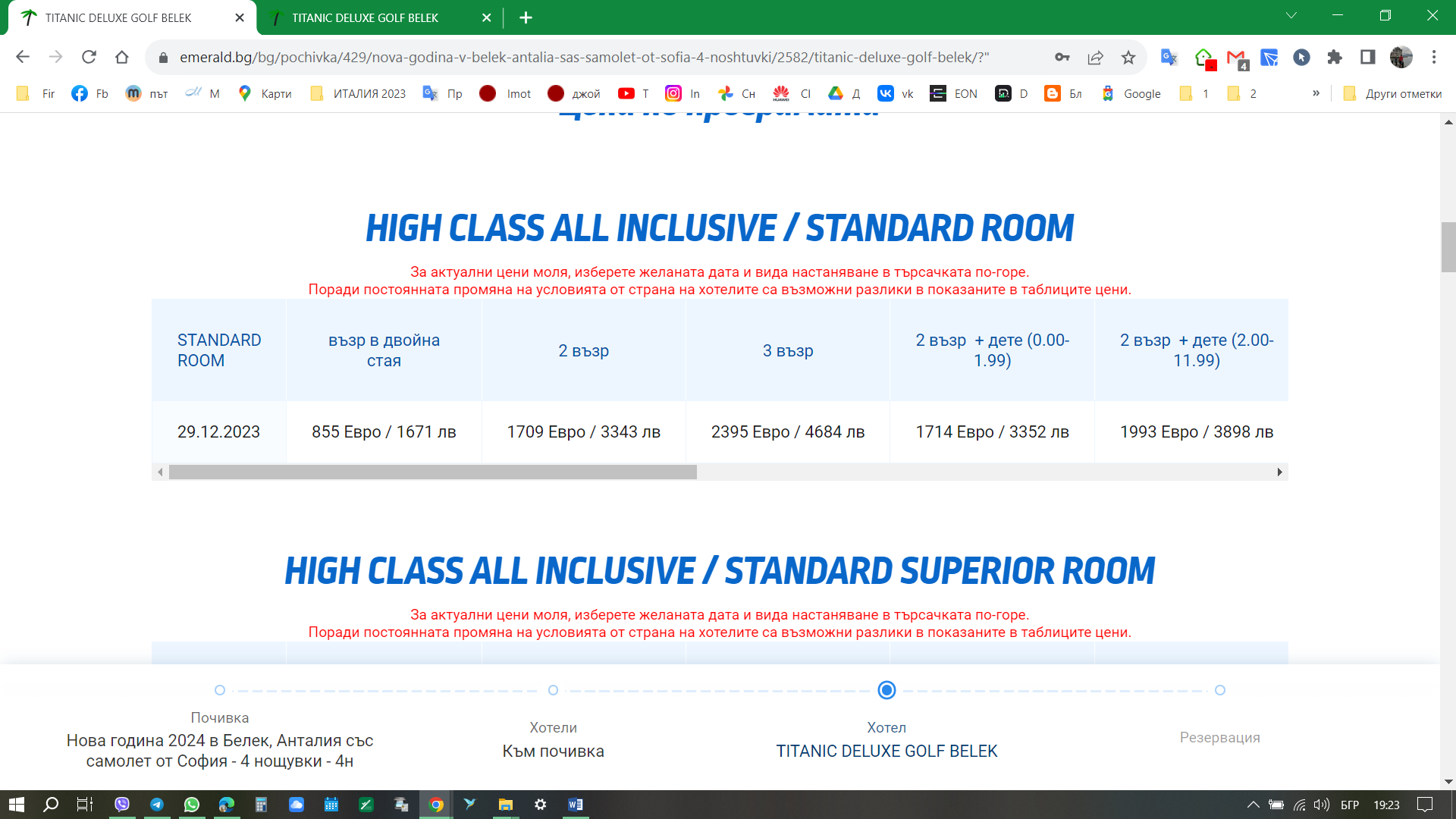Close the second browser tab
The width and height of the screenshot is (1456, 819).
(x=486, y=17)
